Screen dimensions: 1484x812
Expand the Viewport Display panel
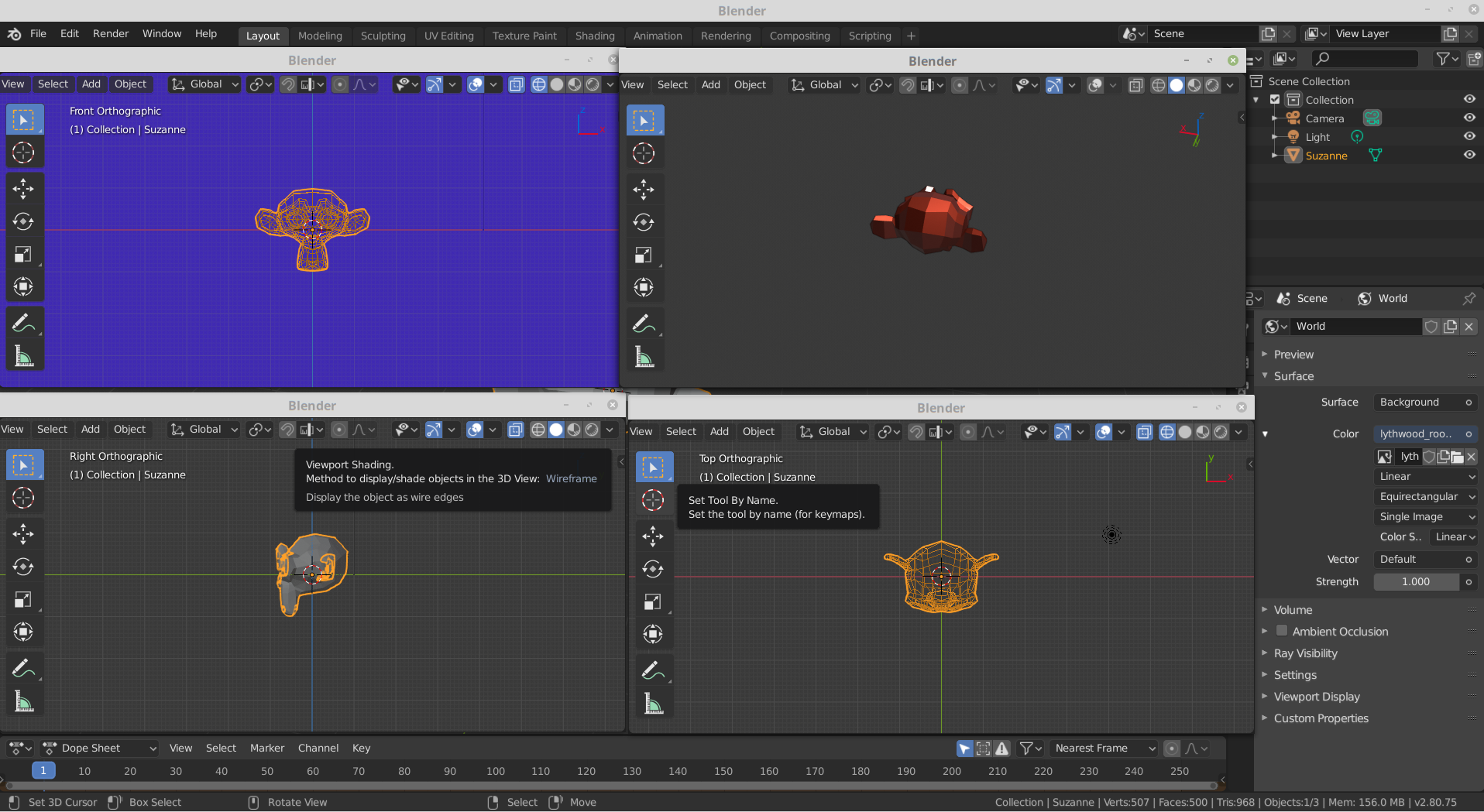click(x=1316, y=697)
